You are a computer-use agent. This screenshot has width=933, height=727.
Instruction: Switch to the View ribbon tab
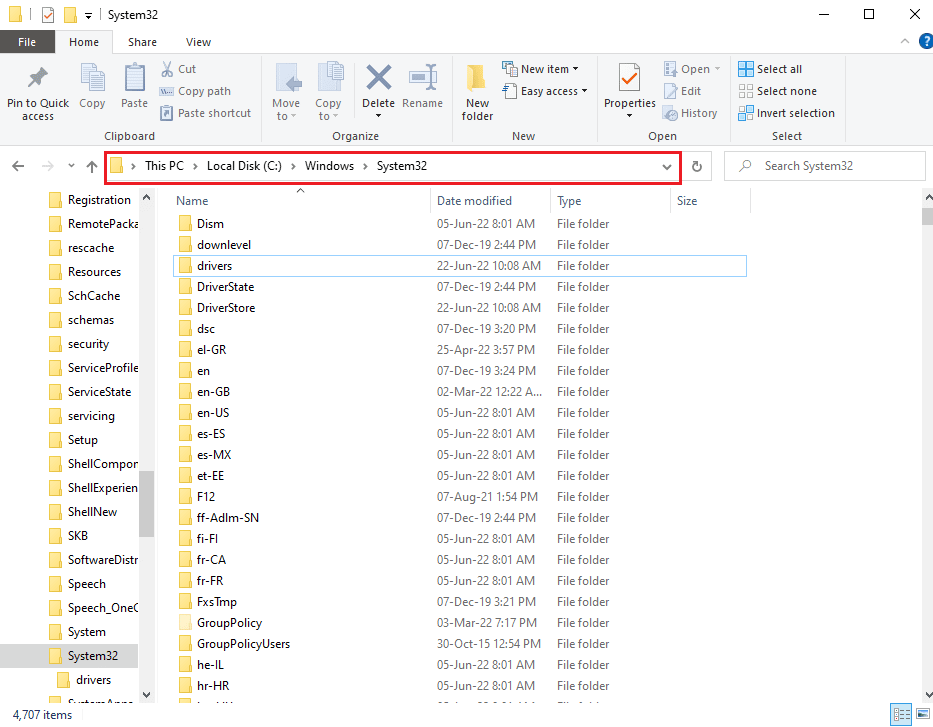pos(198,42)
